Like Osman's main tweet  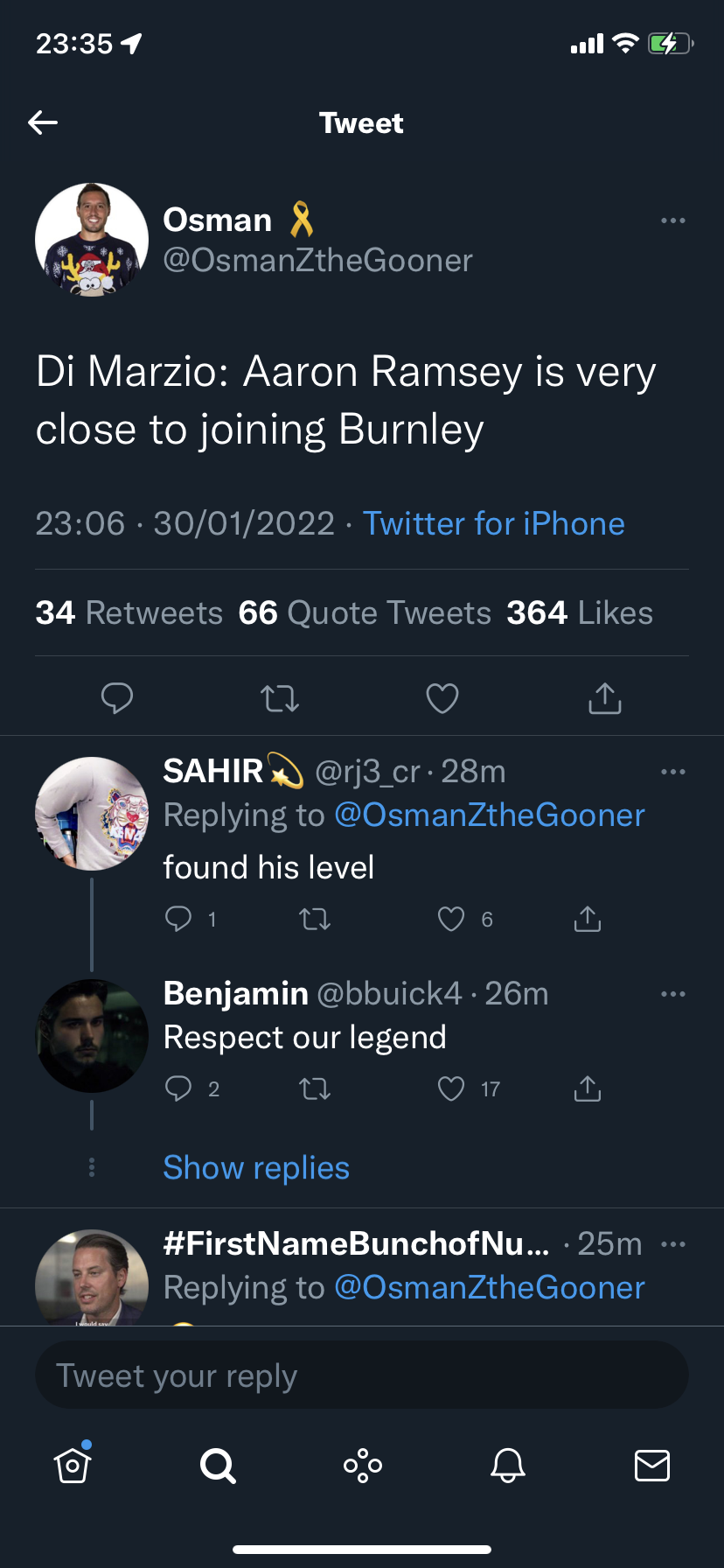pyautogui.click(x=442, y=698)
